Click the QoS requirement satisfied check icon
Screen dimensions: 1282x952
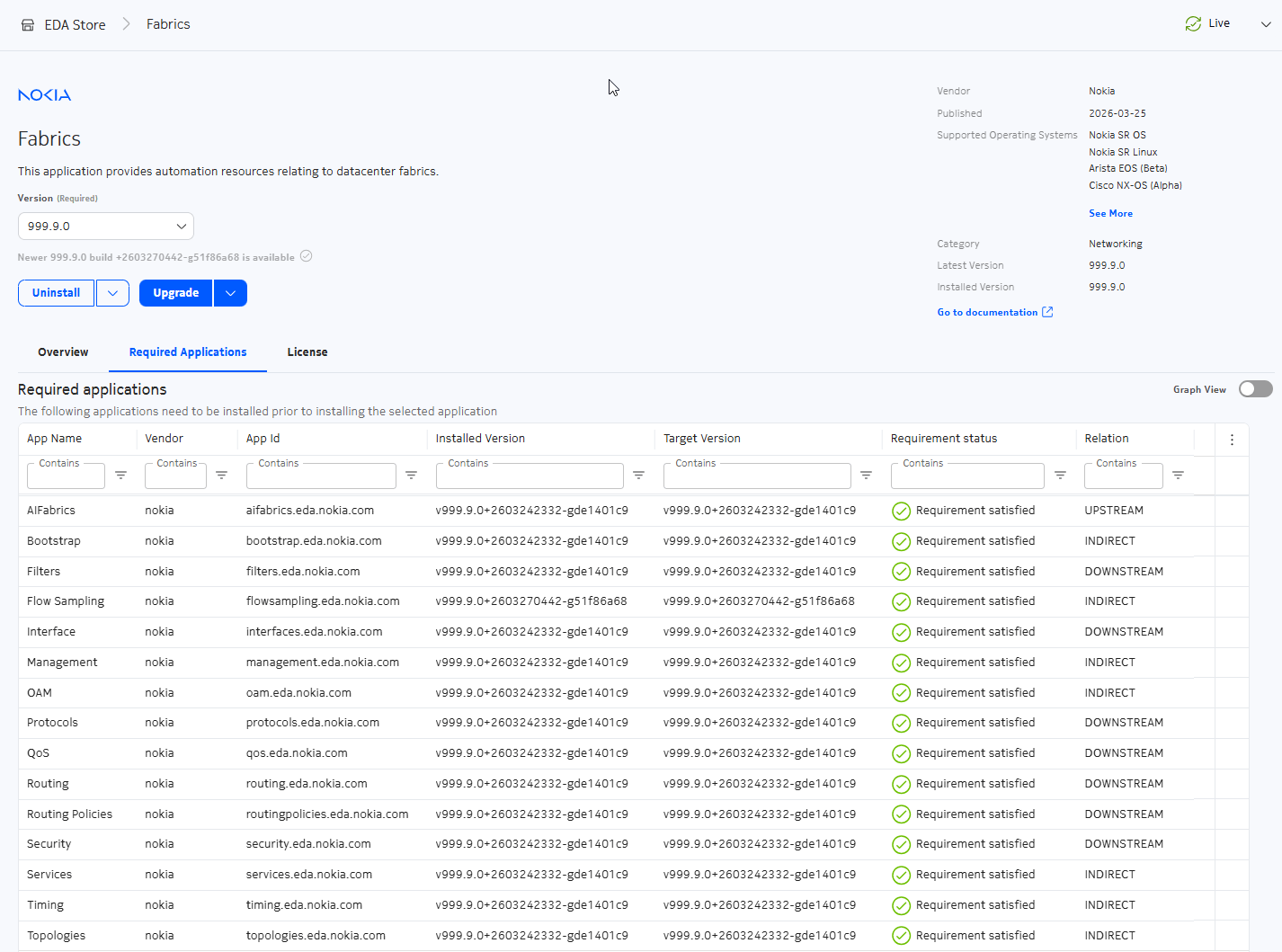click(x=901, y=754)
